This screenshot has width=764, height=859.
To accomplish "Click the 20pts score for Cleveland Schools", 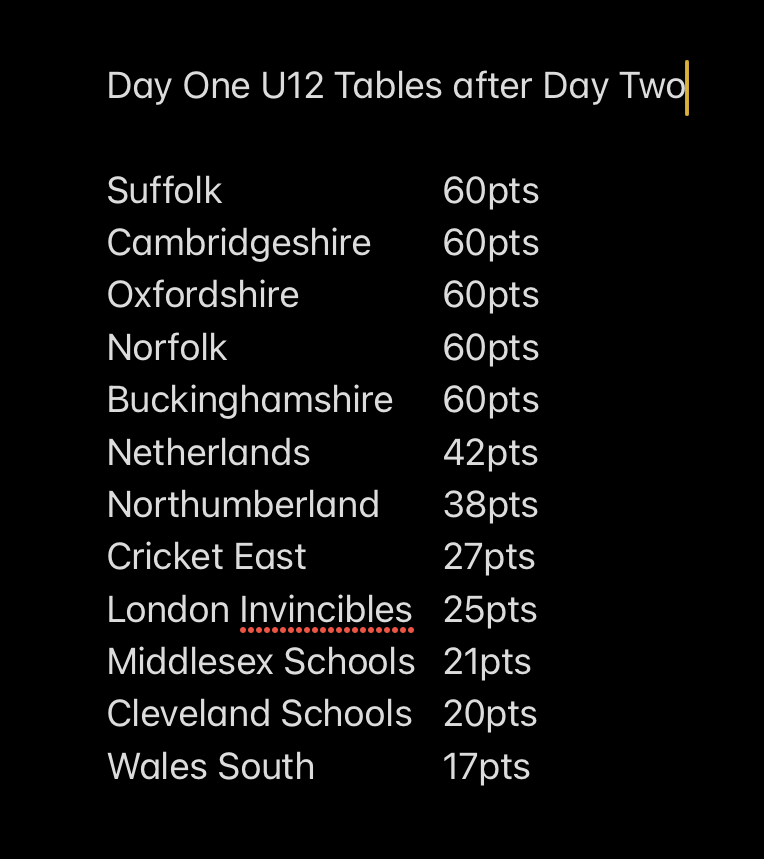I will coord(490,714).
